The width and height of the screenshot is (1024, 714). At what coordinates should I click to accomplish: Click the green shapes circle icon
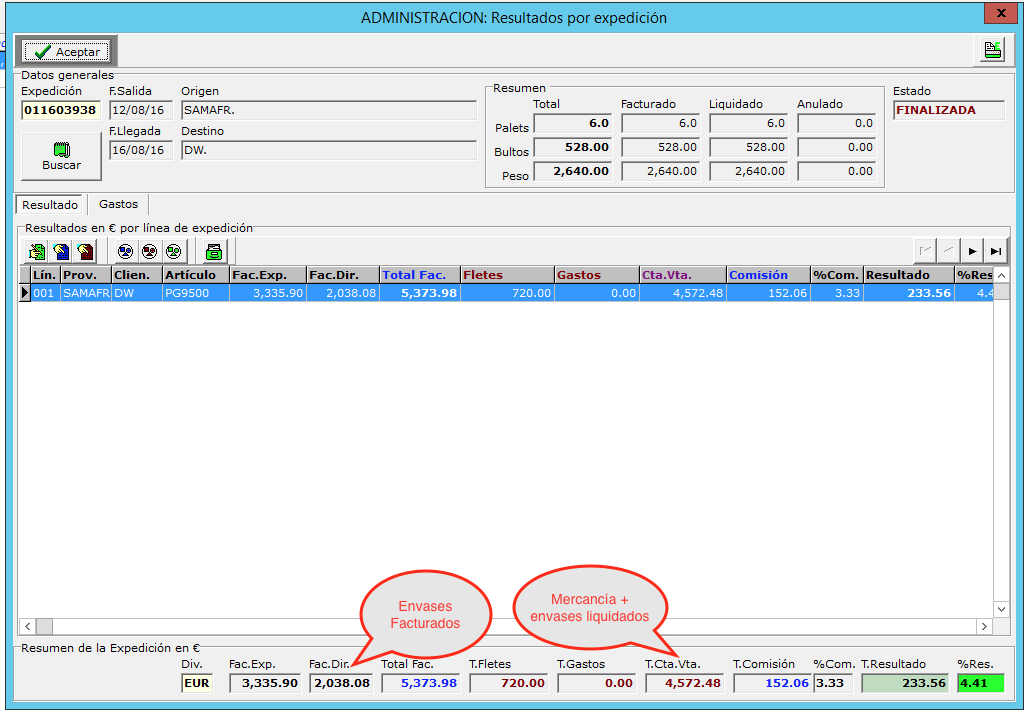173,251
